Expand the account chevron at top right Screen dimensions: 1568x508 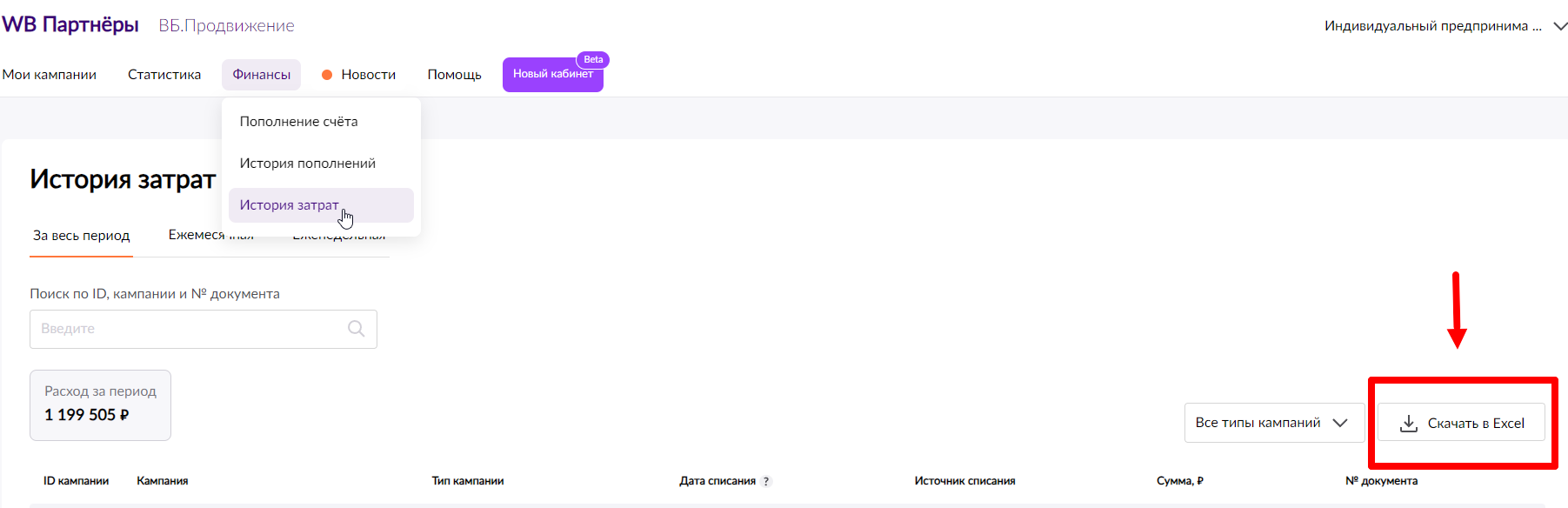pyautogui.click(x=1560, y=26)
